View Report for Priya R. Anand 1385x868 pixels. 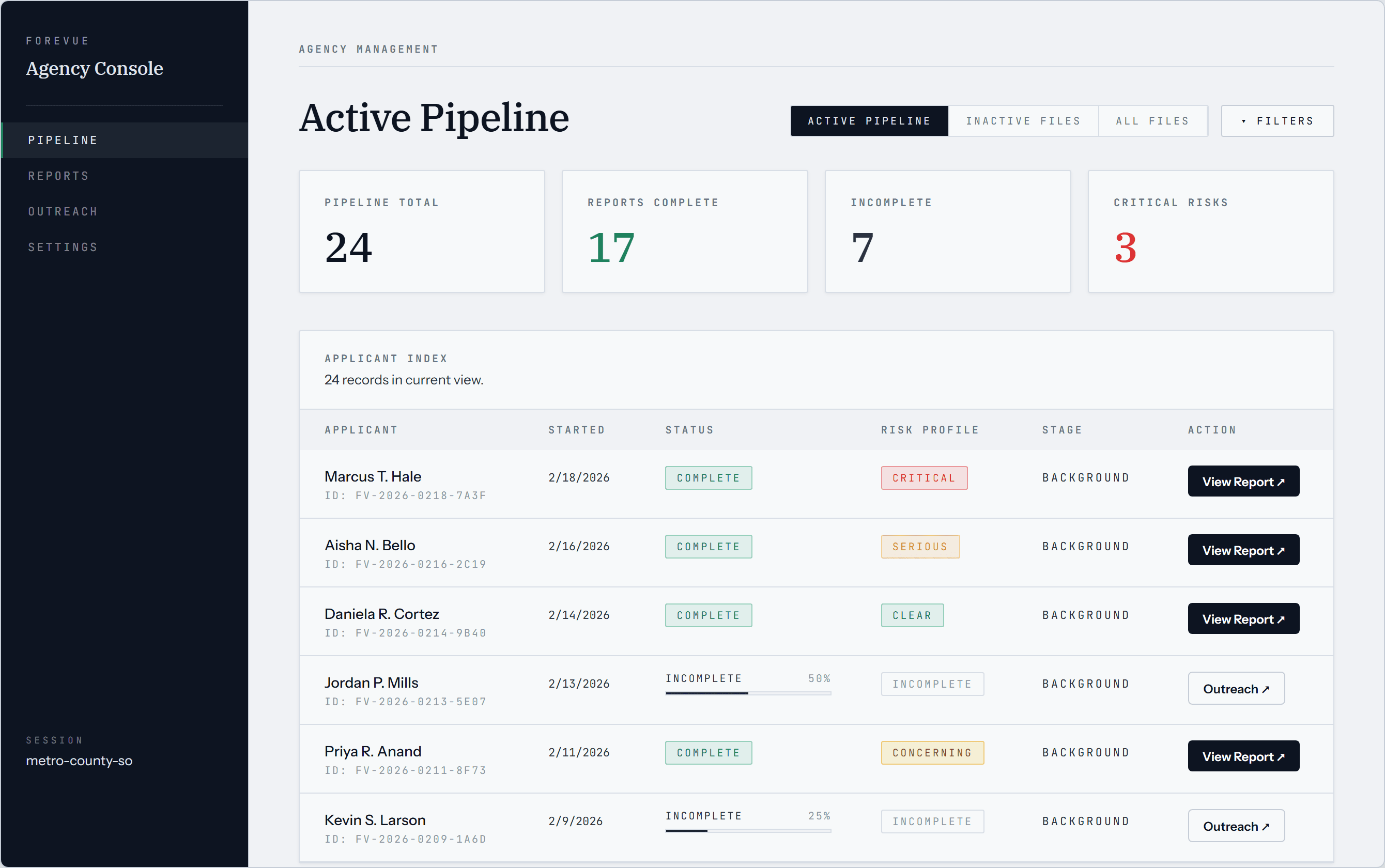coord(1243,756)
